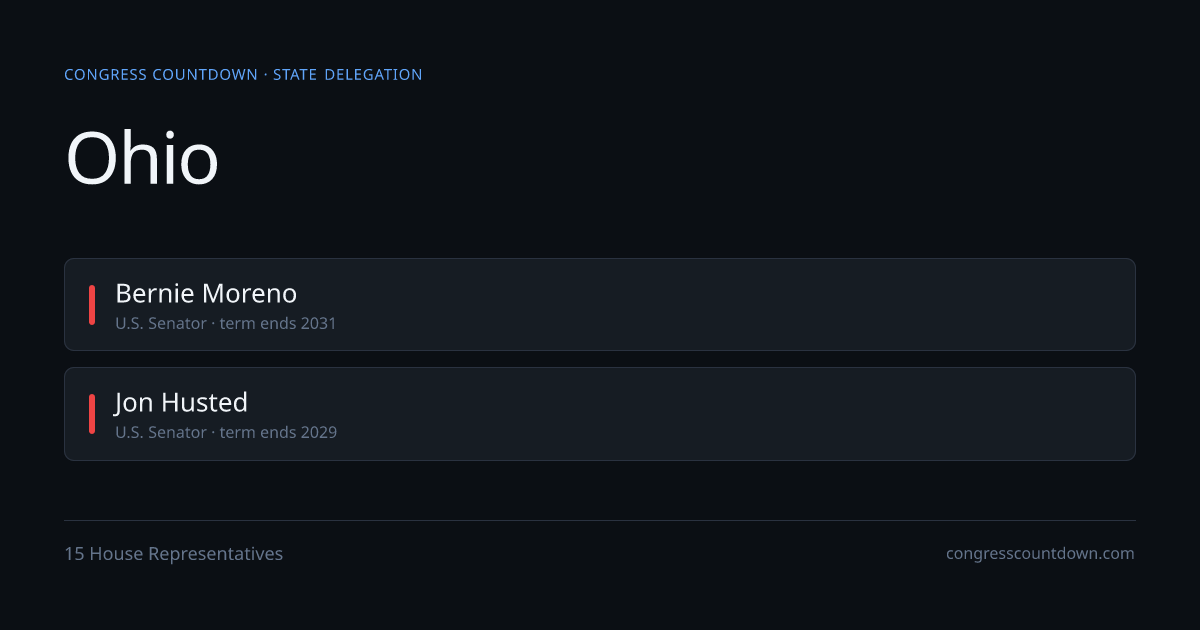
Task: Select the 'term ends 2029' subtitle
Action: [x=278, y=433]
